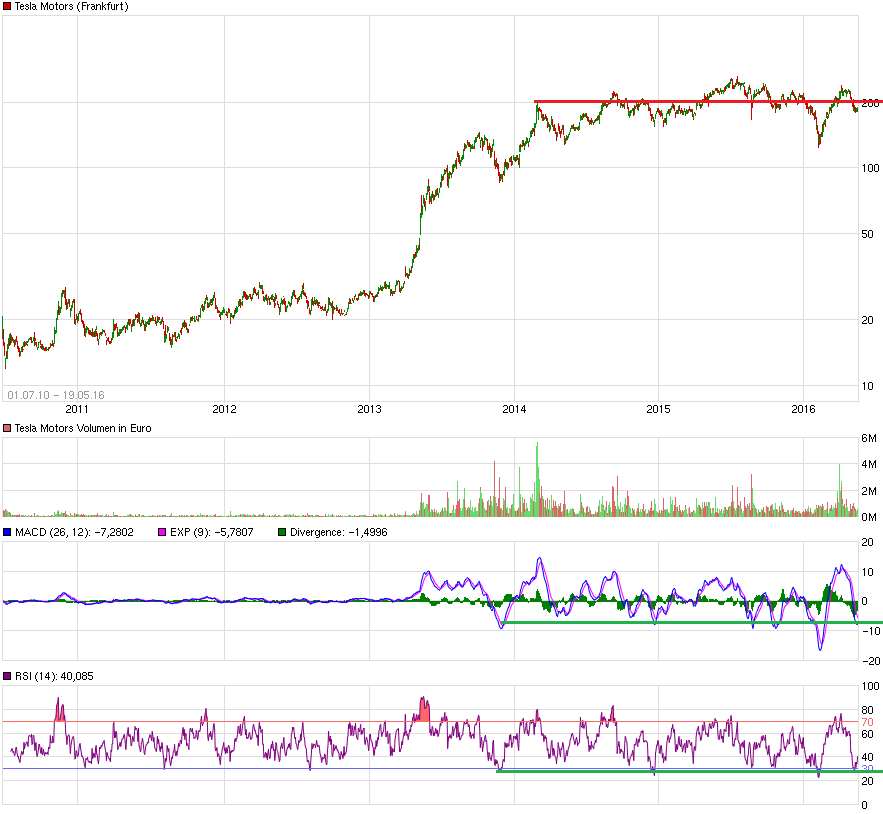This screenshot has height=814, width=883.
Task: Click the red Tesla Motors legend swatch
Action: (7, 7)
